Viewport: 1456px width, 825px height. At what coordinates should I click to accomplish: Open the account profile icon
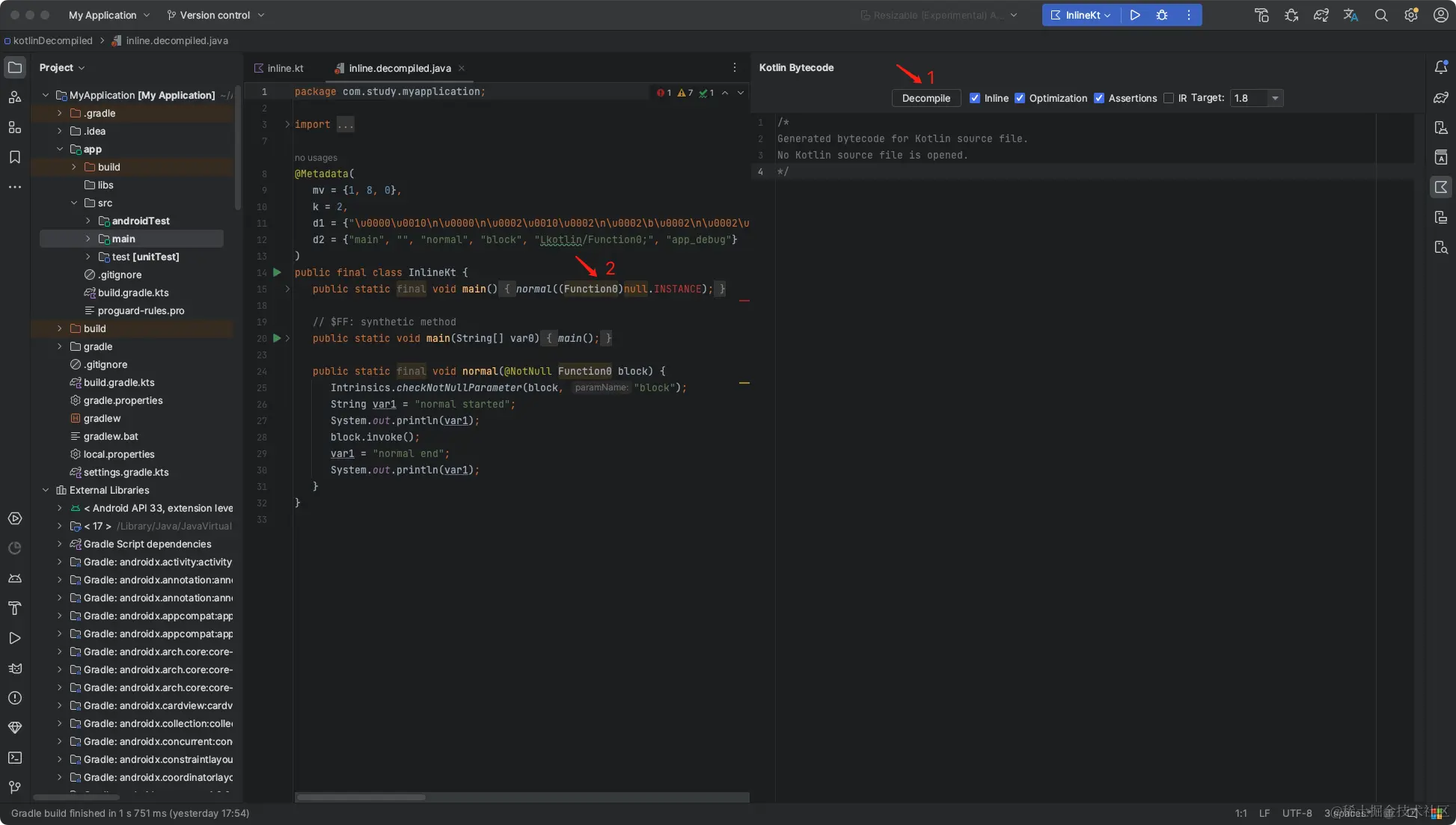[1441, 15]
